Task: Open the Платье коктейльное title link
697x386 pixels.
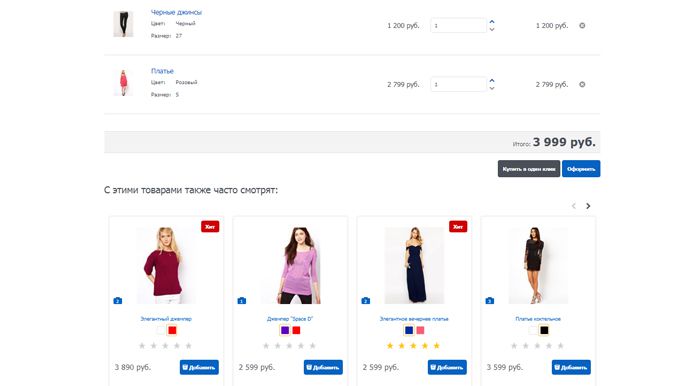Action: coord(538,319)
